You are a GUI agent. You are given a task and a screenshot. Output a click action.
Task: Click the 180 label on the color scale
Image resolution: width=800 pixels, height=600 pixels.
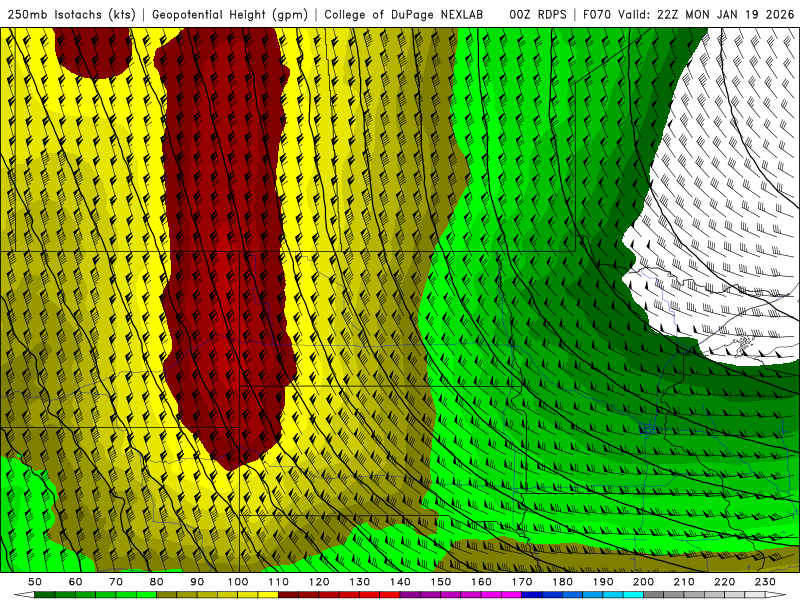(x=562, y=582)
